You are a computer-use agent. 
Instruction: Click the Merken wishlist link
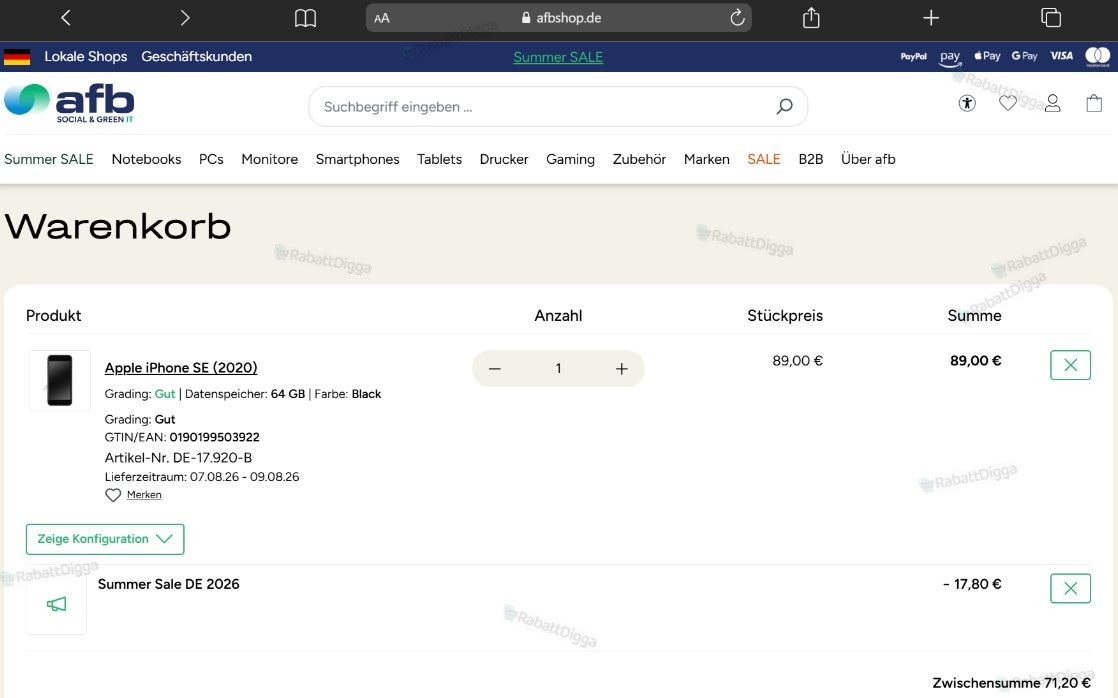point(144,495)
